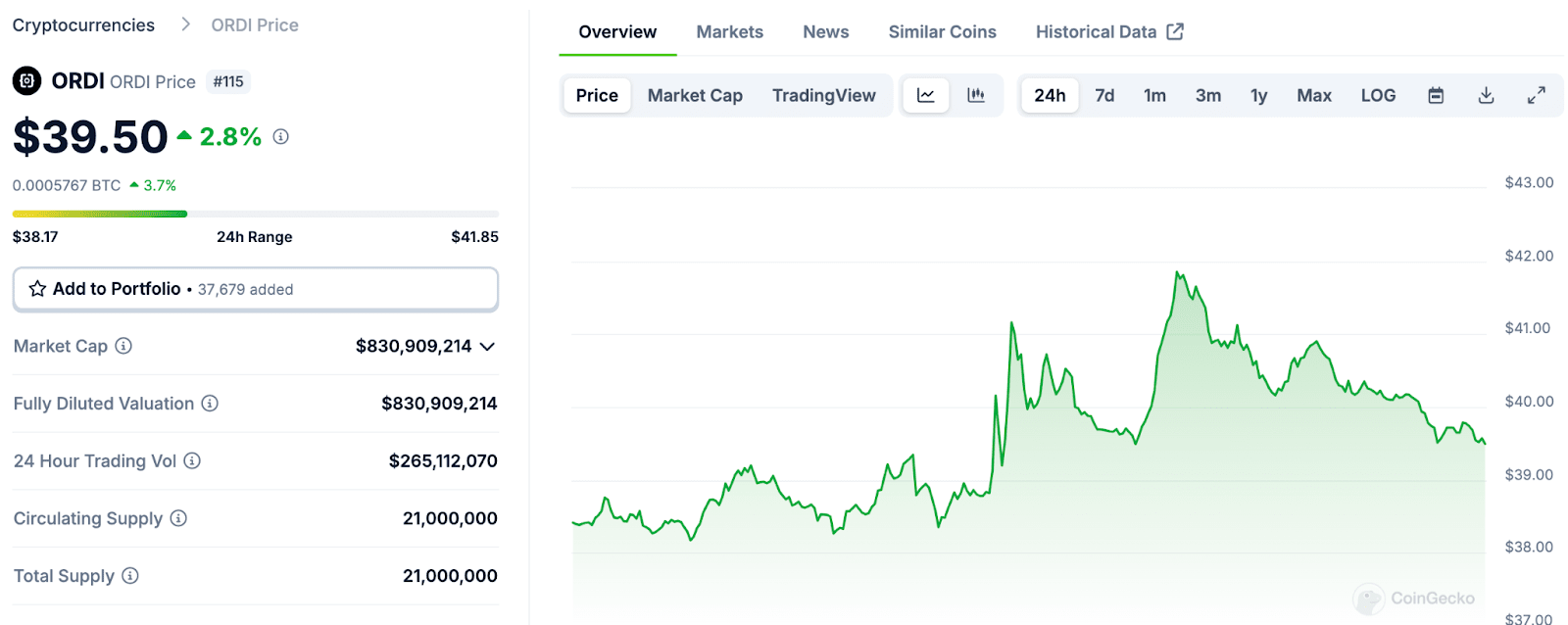Select the Max time range
This screenshot has height=625, width=1568.
tap(1313, 95)
